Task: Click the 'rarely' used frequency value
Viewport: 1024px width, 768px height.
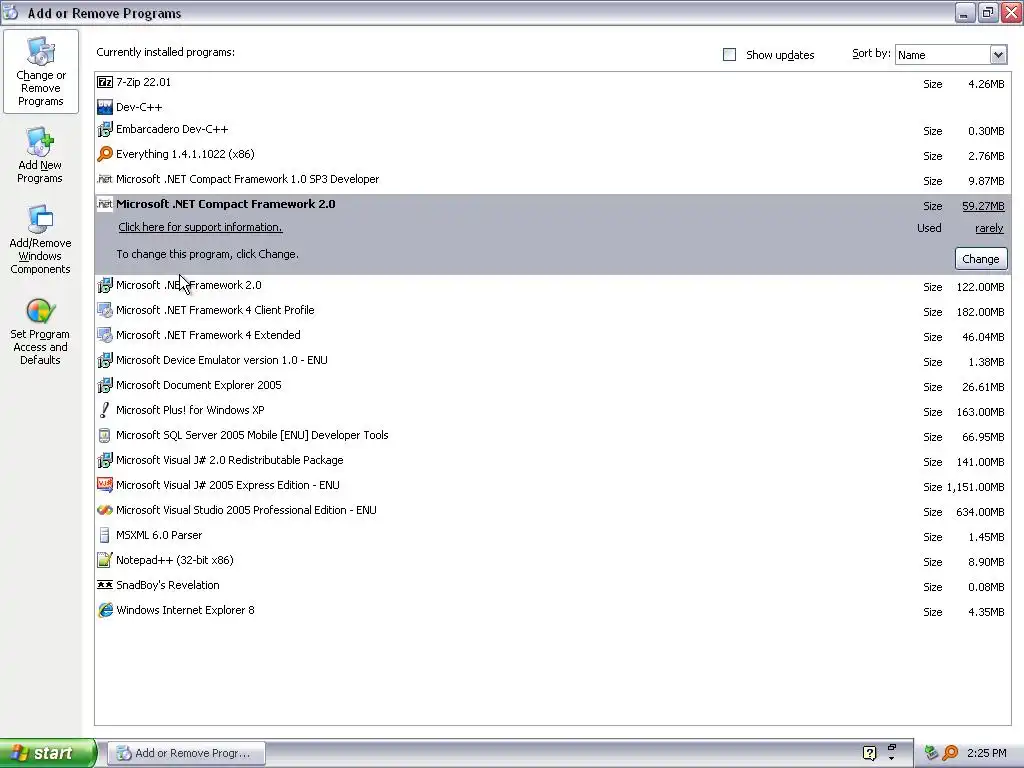Action: click(x=989, y=229)
